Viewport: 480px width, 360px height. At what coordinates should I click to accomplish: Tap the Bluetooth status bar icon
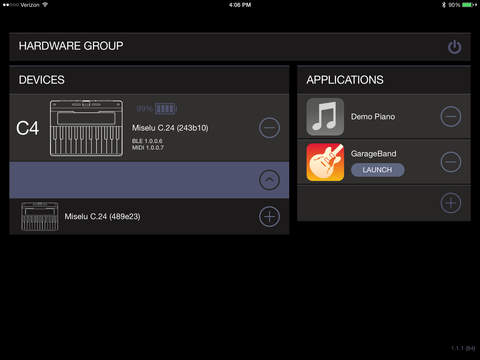(x=444, y=5)
